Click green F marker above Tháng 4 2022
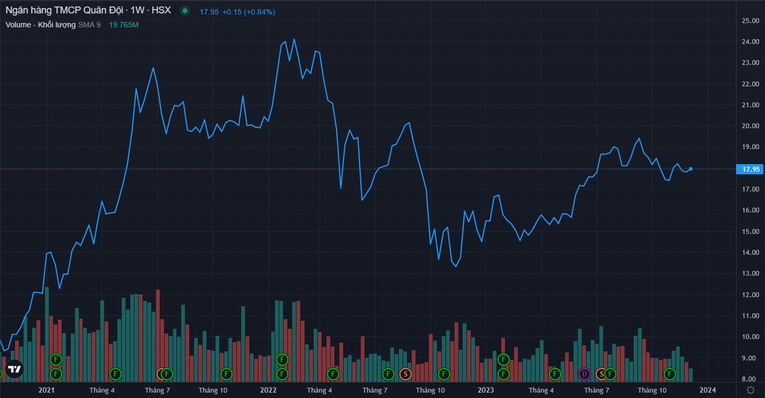Image resolution: width=765 pixels, height=398 pixels. pos(333,374)
